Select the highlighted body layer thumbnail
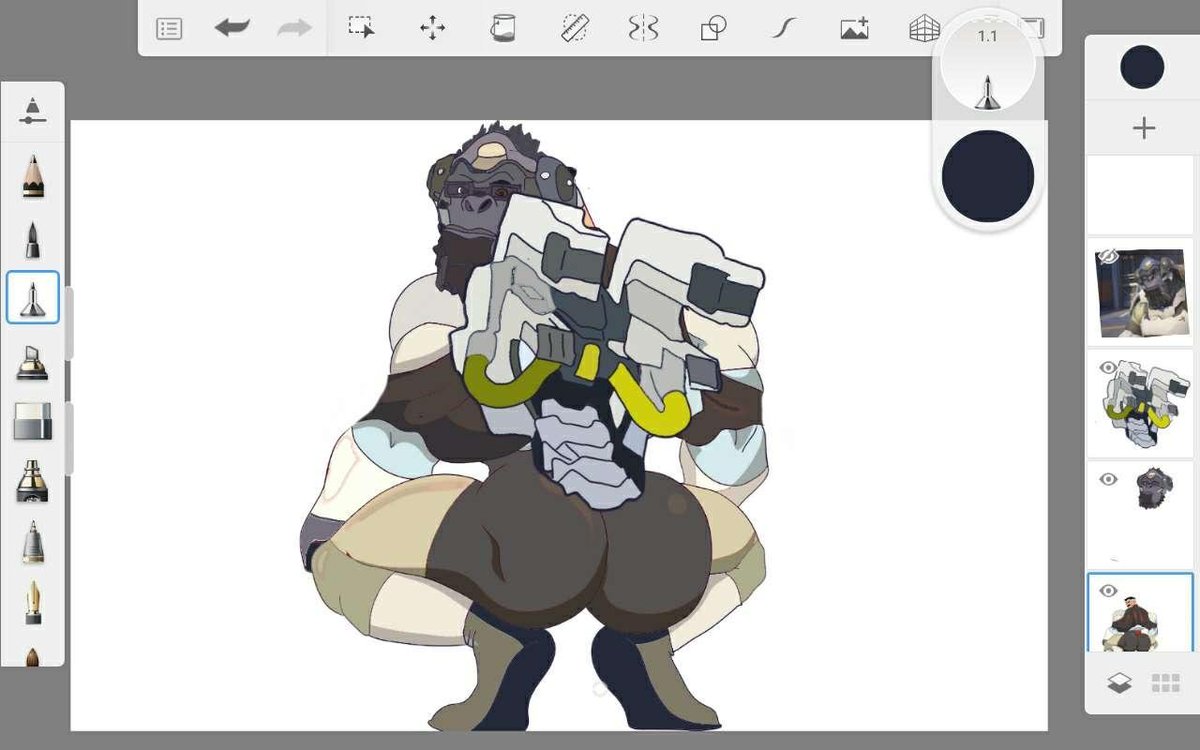This screenshot has width=1200, height=750. point(1140,612)
